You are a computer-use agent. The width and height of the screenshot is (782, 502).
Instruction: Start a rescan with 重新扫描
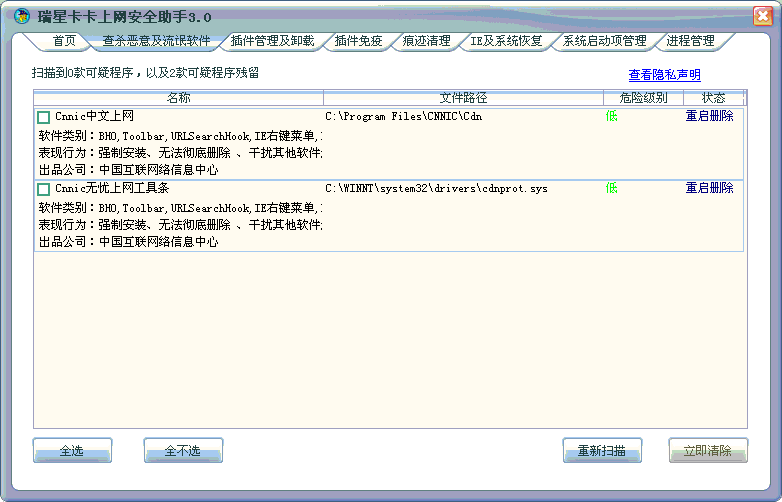coord(602,451)
